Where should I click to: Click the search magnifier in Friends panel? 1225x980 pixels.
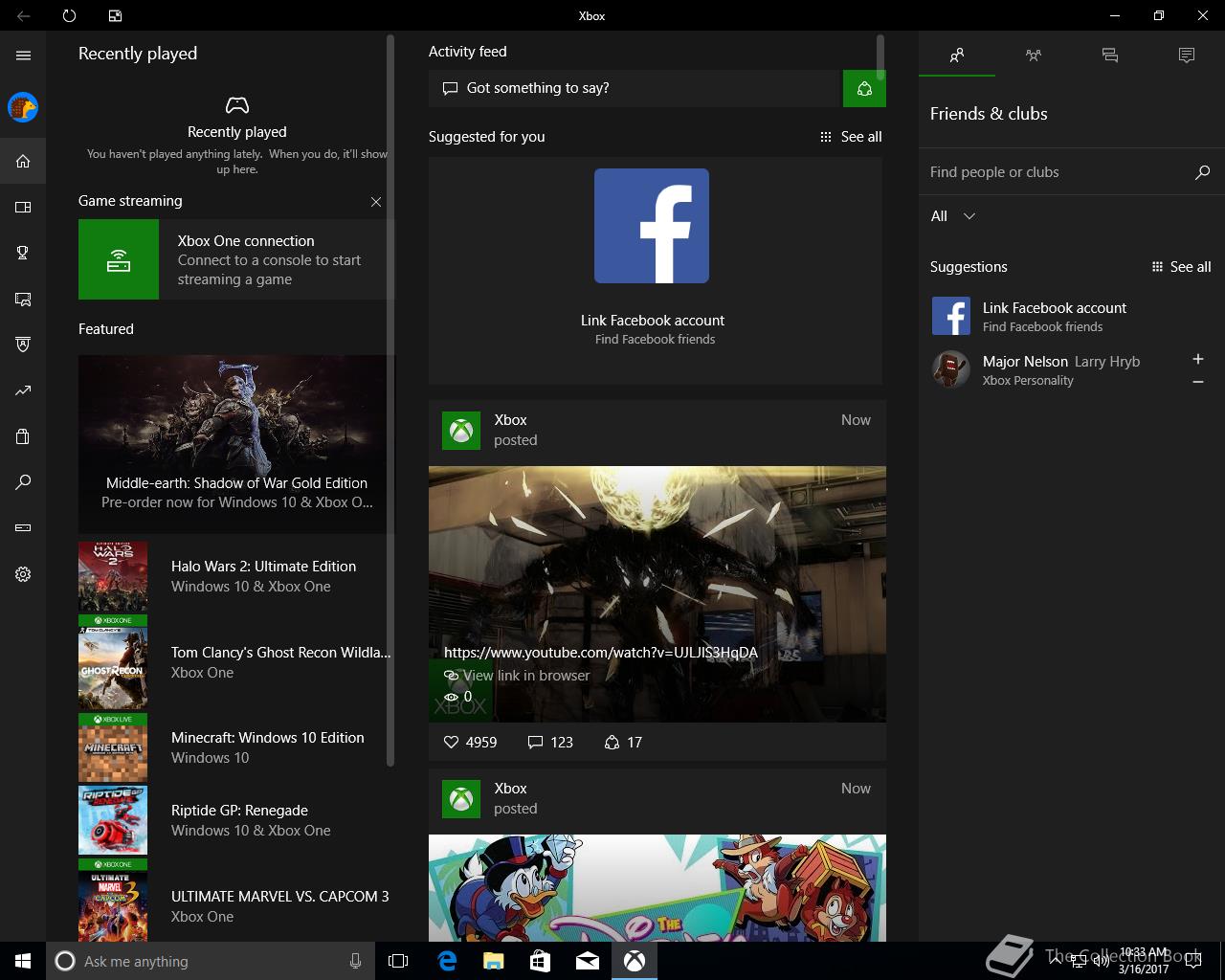1203,172
